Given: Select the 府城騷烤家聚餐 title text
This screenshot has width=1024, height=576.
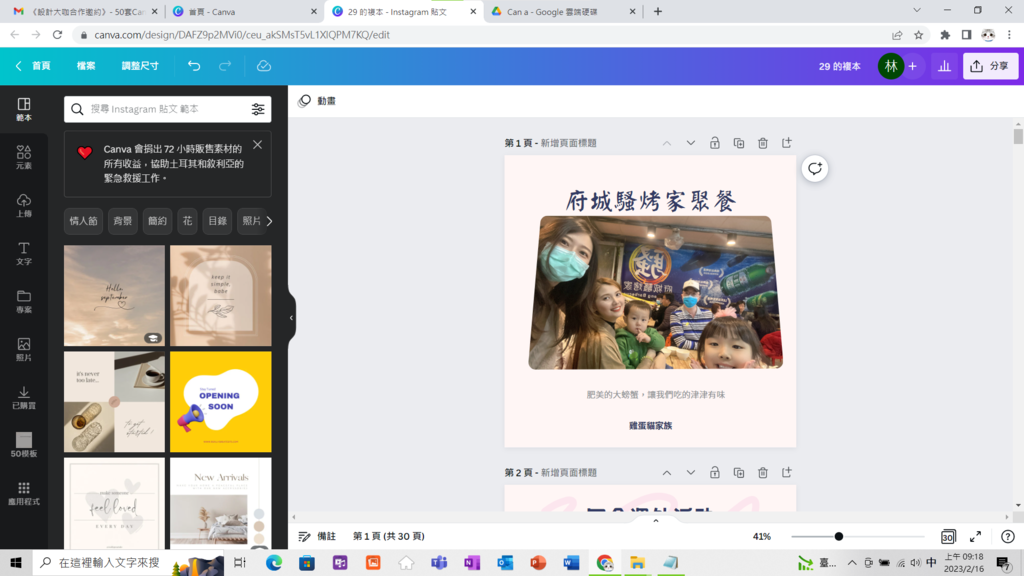Looking at the screenshot, I should 650,200.
